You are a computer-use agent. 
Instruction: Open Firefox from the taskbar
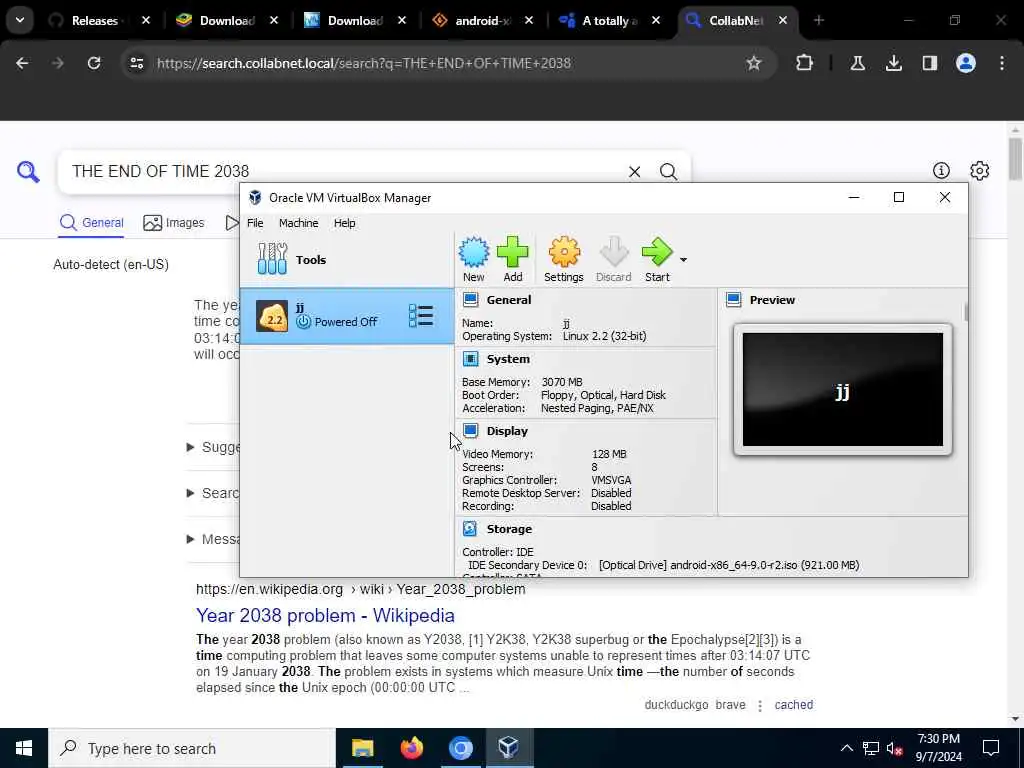point(411,748)
